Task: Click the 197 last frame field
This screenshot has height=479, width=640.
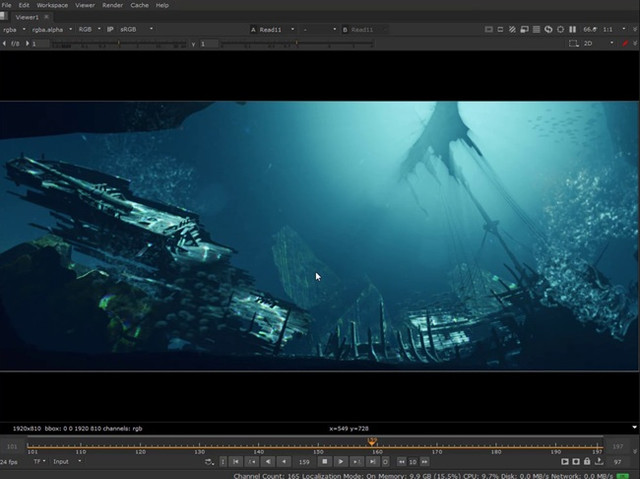Action: 618,446
